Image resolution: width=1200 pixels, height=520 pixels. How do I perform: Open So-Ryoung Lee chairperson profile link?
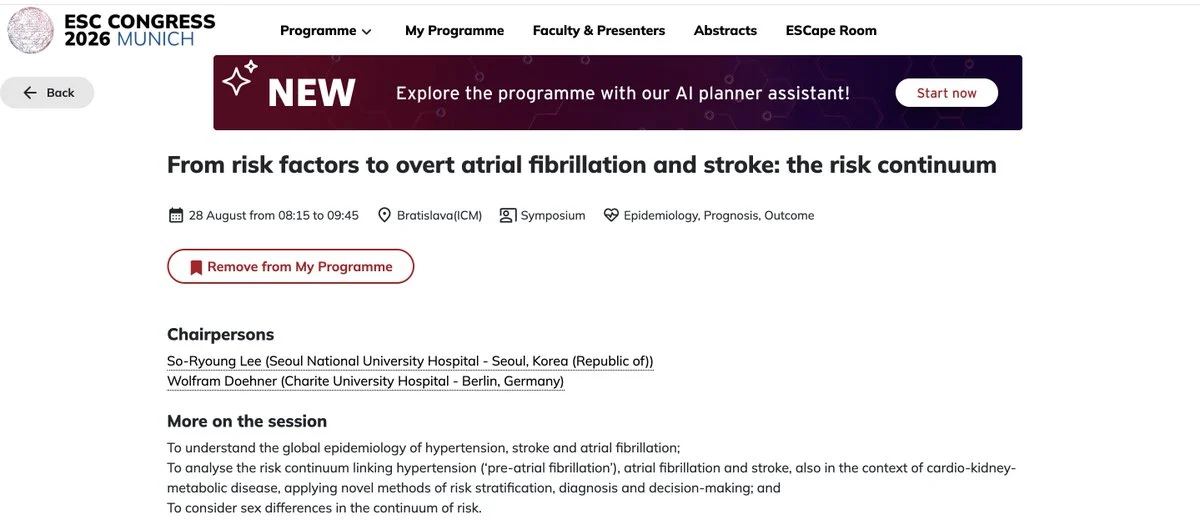coord(410,361)
